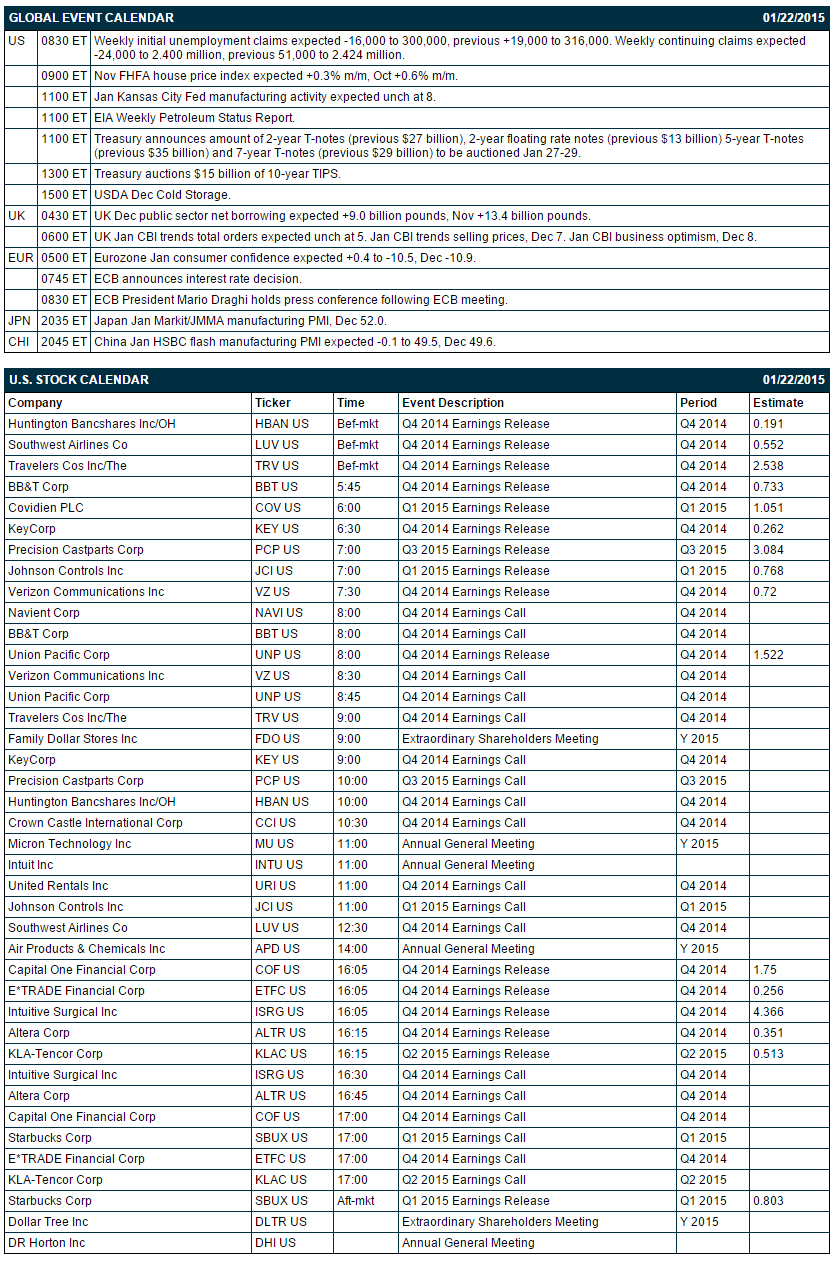The width and height of the screenshot is (834, 1262).
Task: Click Starbucks estimate 0.803
Action: point(770,1201)
